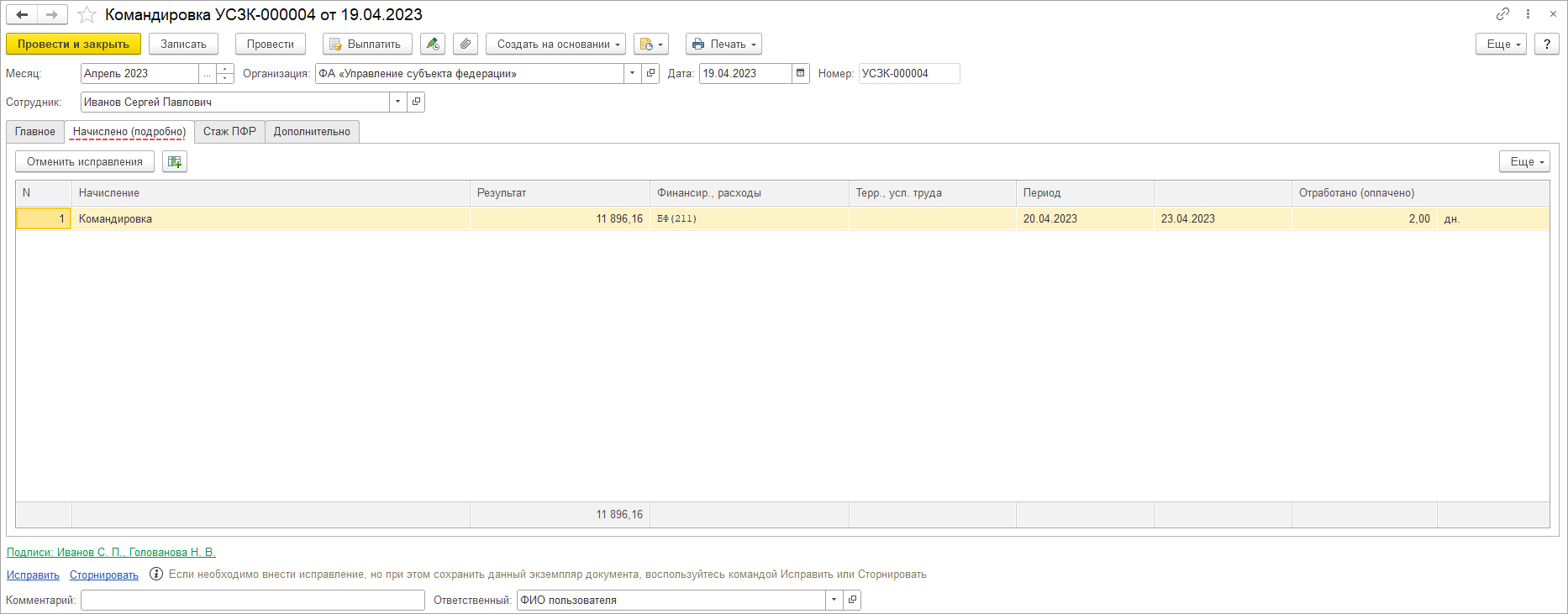
Task: Expand Ответственный dropdown list
Action: (834, 600)
